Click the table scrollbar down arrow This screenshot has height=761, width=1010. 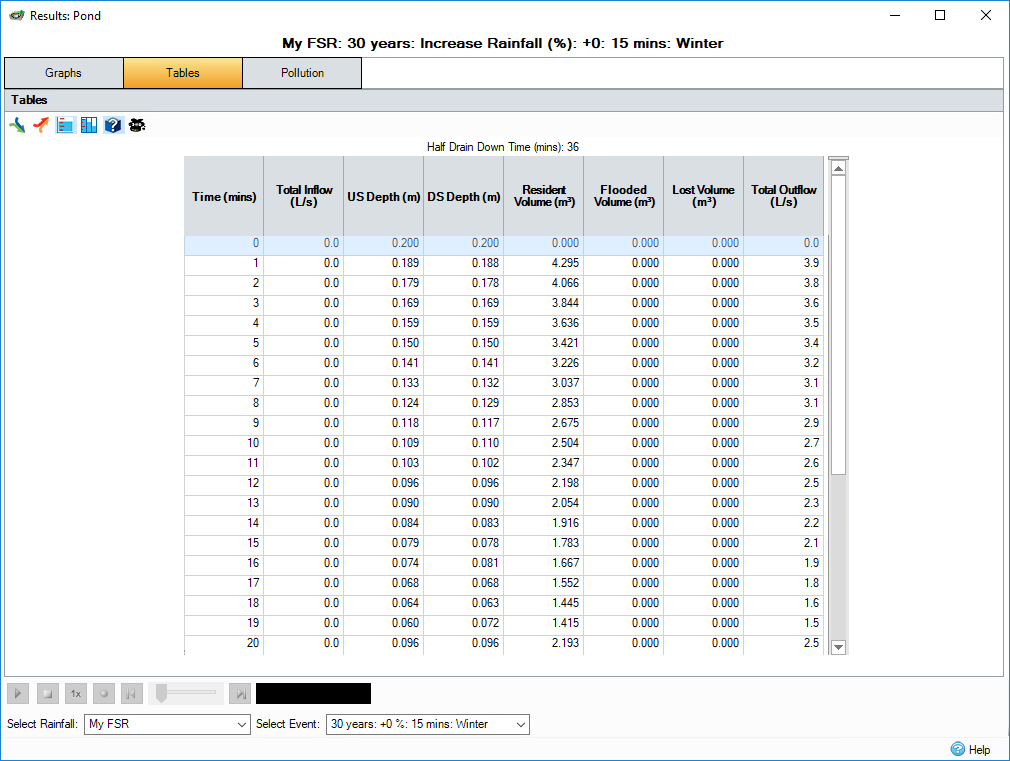(x=838, y=647)
